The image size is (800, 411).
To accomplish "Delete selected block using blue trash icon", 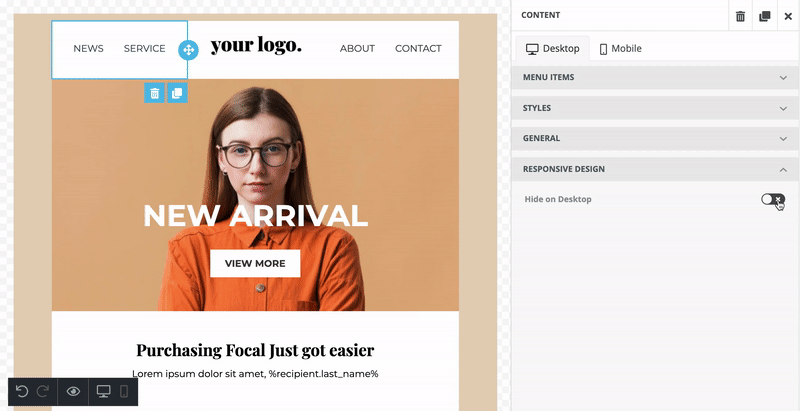I will tap(154, 93).
